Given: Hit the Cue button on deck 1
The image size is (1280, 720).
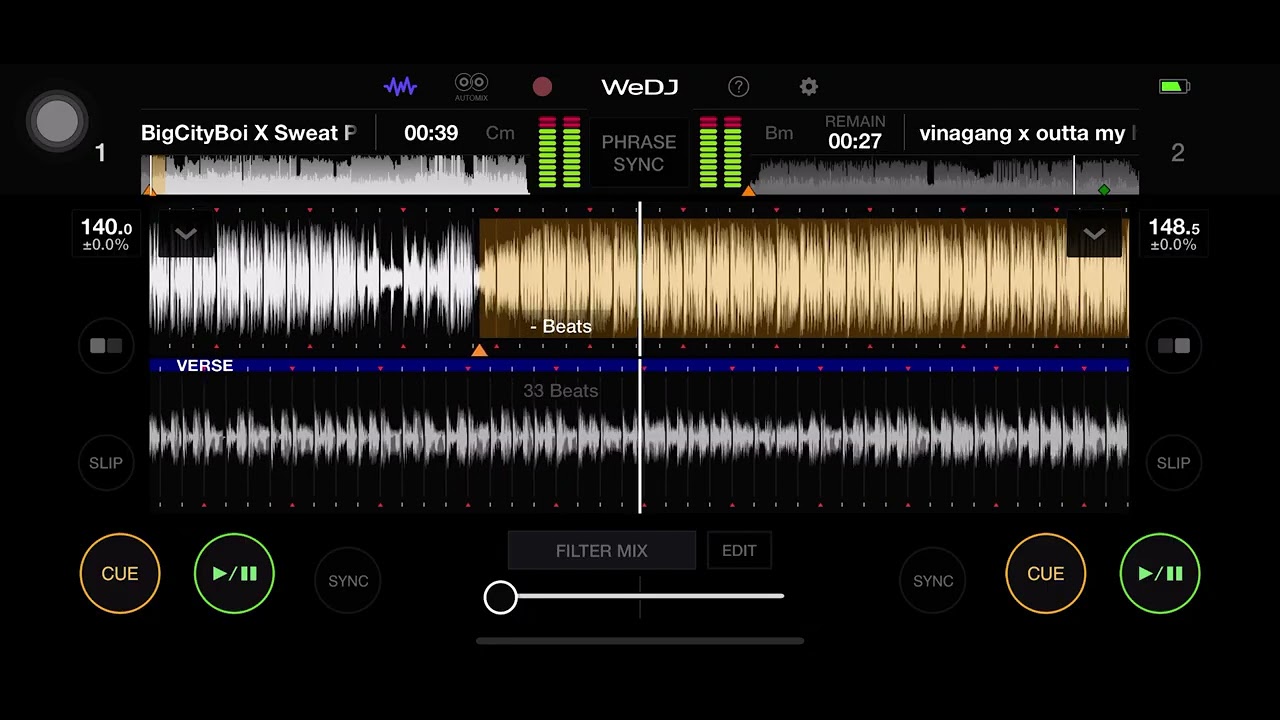Looking at the screenshot, I should [120, 574].
